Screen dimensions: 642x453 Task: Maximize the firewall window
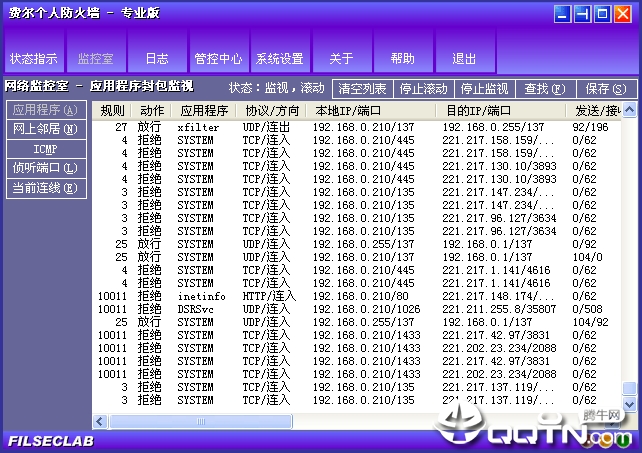tap(602, 14)
